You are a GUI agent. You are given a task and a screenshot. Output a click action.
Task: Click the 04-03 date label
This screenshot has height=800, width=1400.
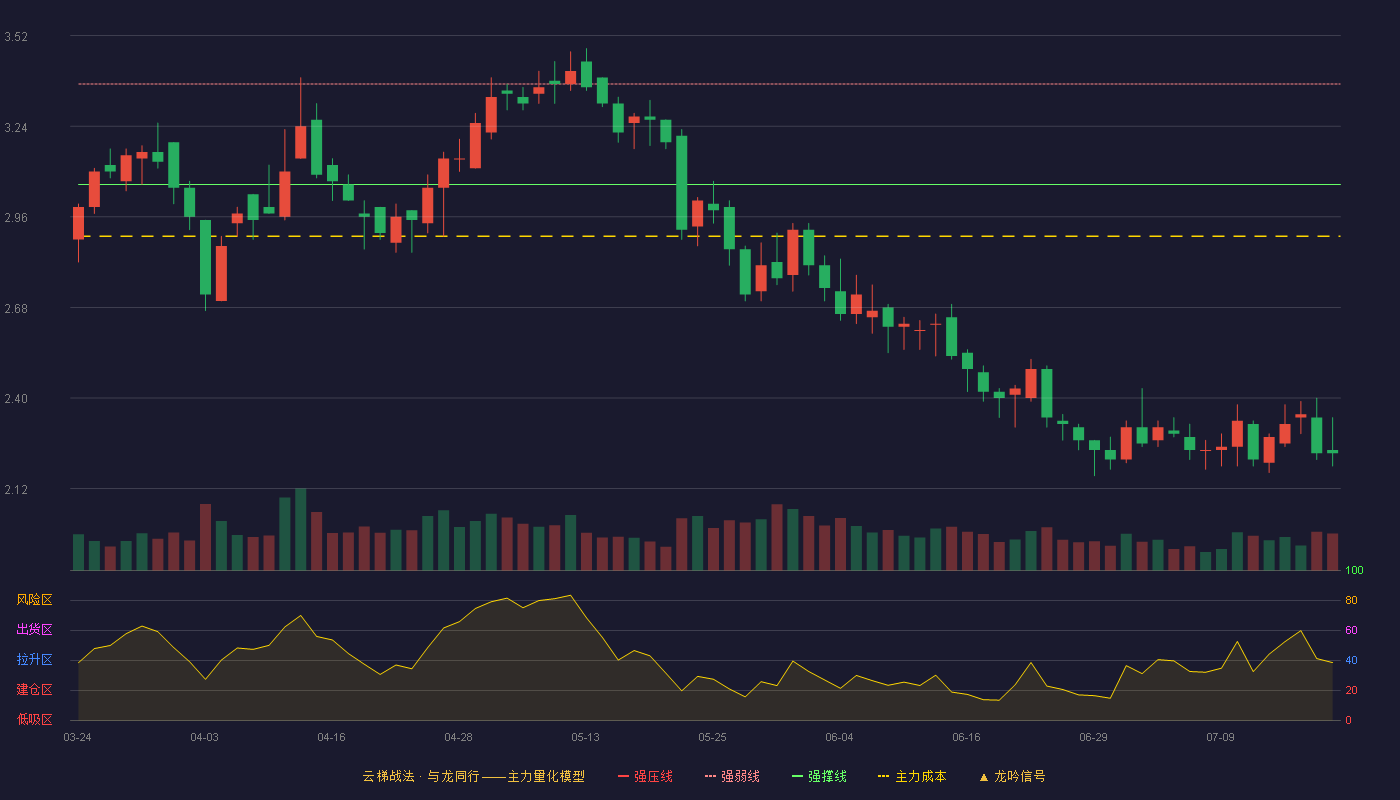pyautogui.click(x=204, y=737)
